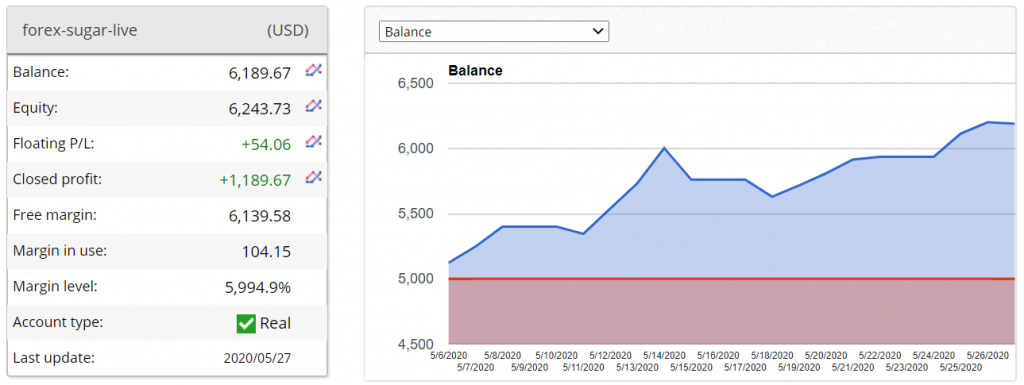
Task: Select the Last update date 2020/05/27
Action: [257, 358]
